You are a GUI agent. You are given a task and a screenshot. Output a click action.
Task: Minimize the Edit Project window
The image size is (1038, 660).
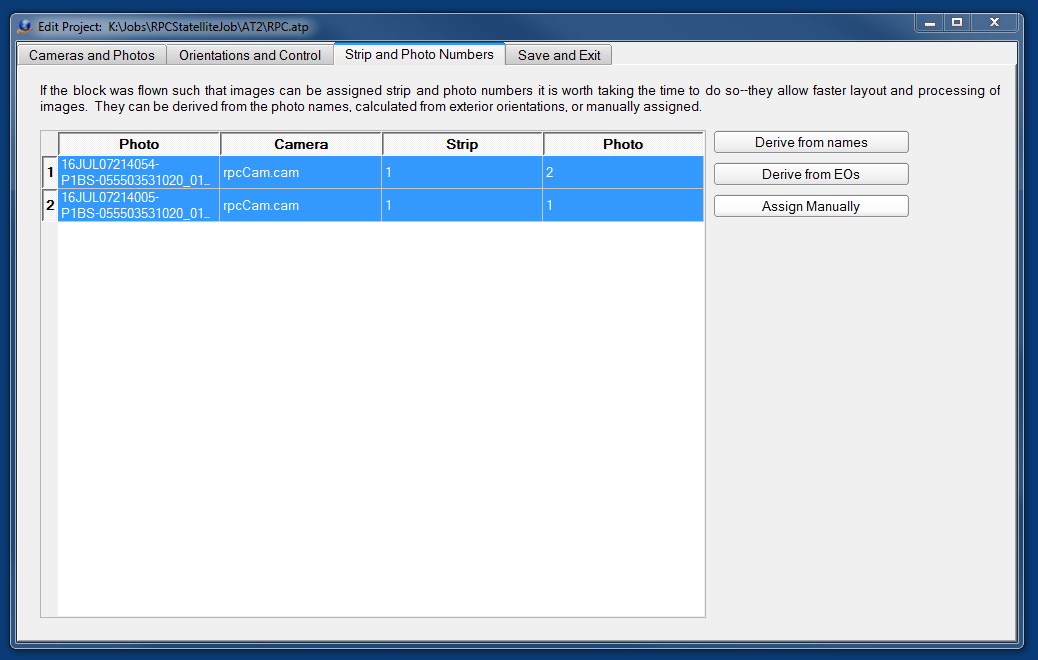click(929, 23)
